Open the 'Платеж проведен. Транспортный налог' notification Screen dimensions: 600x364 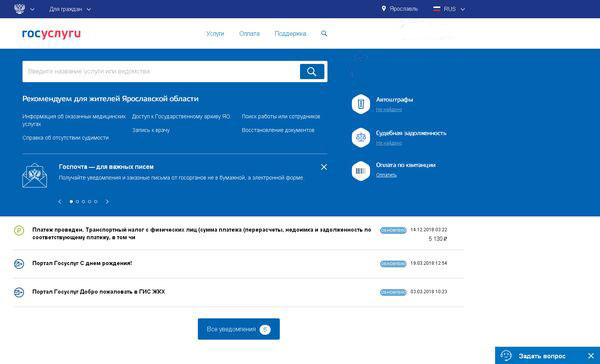(202, 233)
